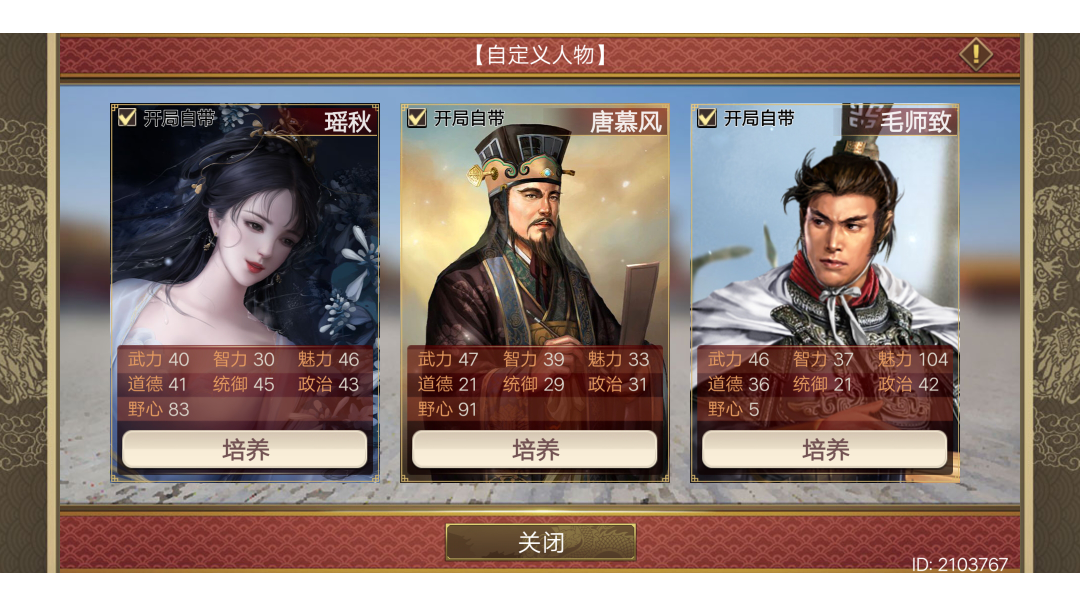
Task: Click 野心 83 stat of 瑶秋
Action: pos(158,409)
